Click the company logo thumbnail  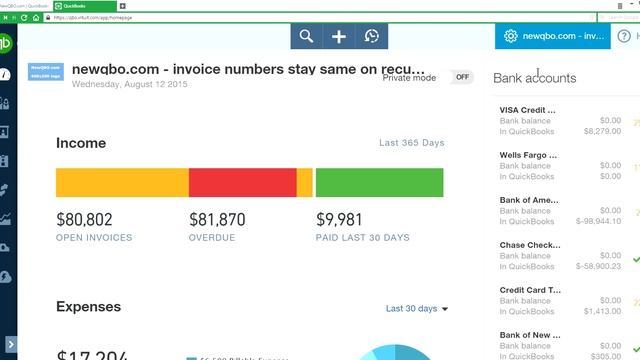46,71
